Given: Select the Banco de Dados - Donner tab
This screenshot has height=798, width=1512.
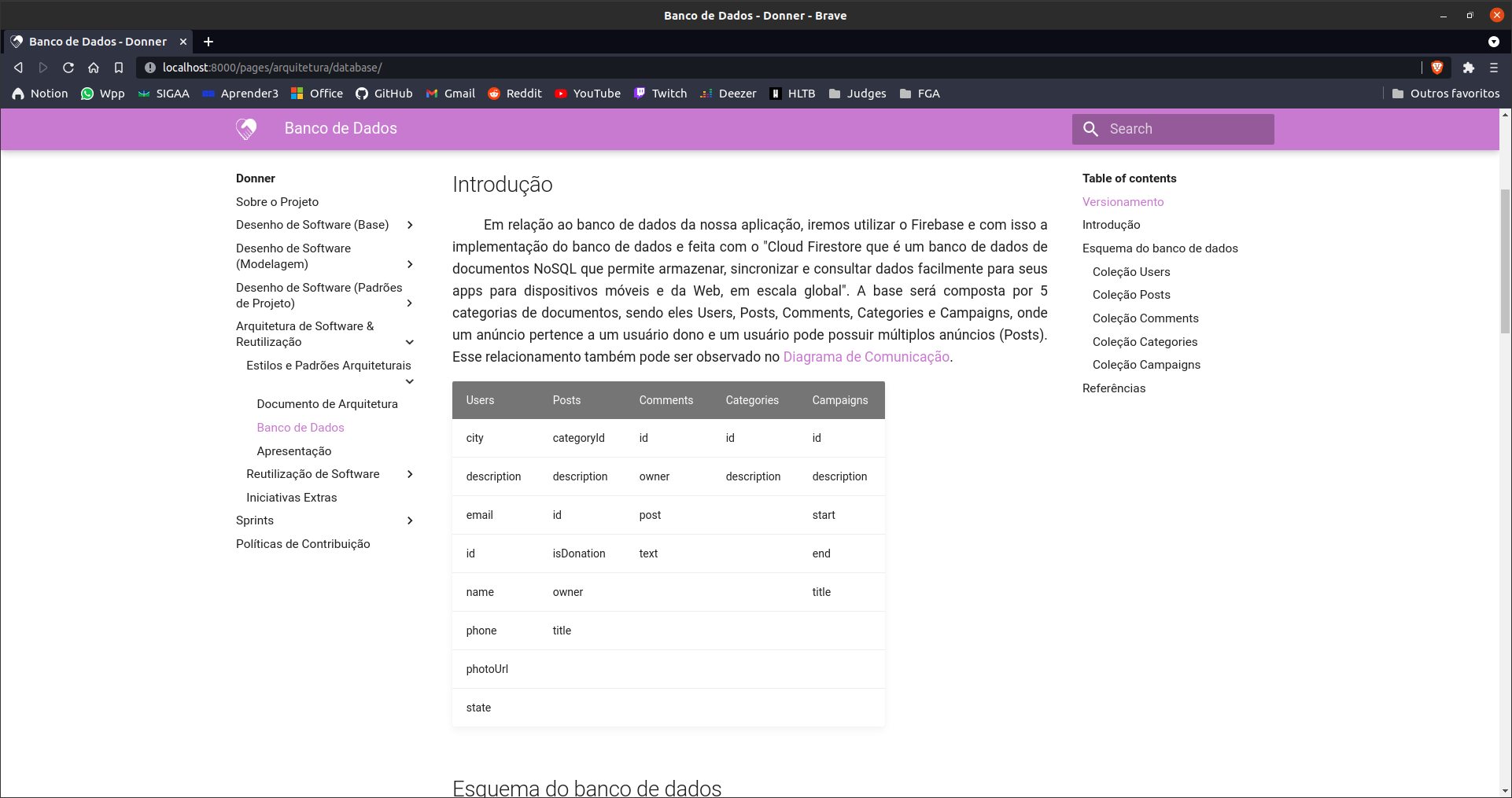Looking at the screenshot, I should (x=98, y=42).
